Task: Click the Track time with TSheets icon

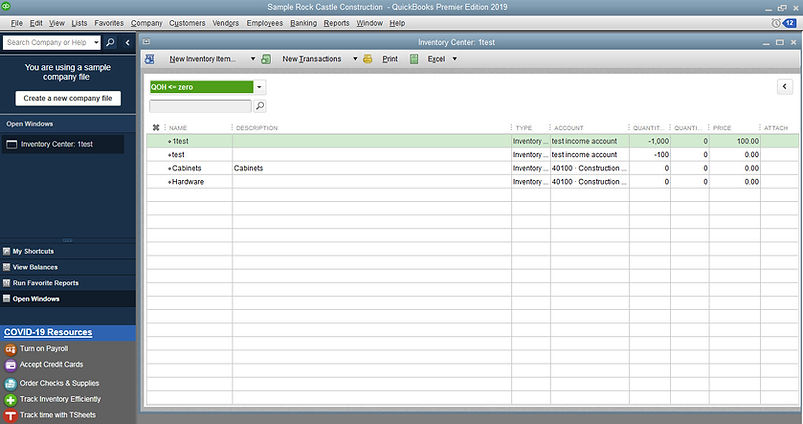Action: pyautogui.click(x=10, y=415)
